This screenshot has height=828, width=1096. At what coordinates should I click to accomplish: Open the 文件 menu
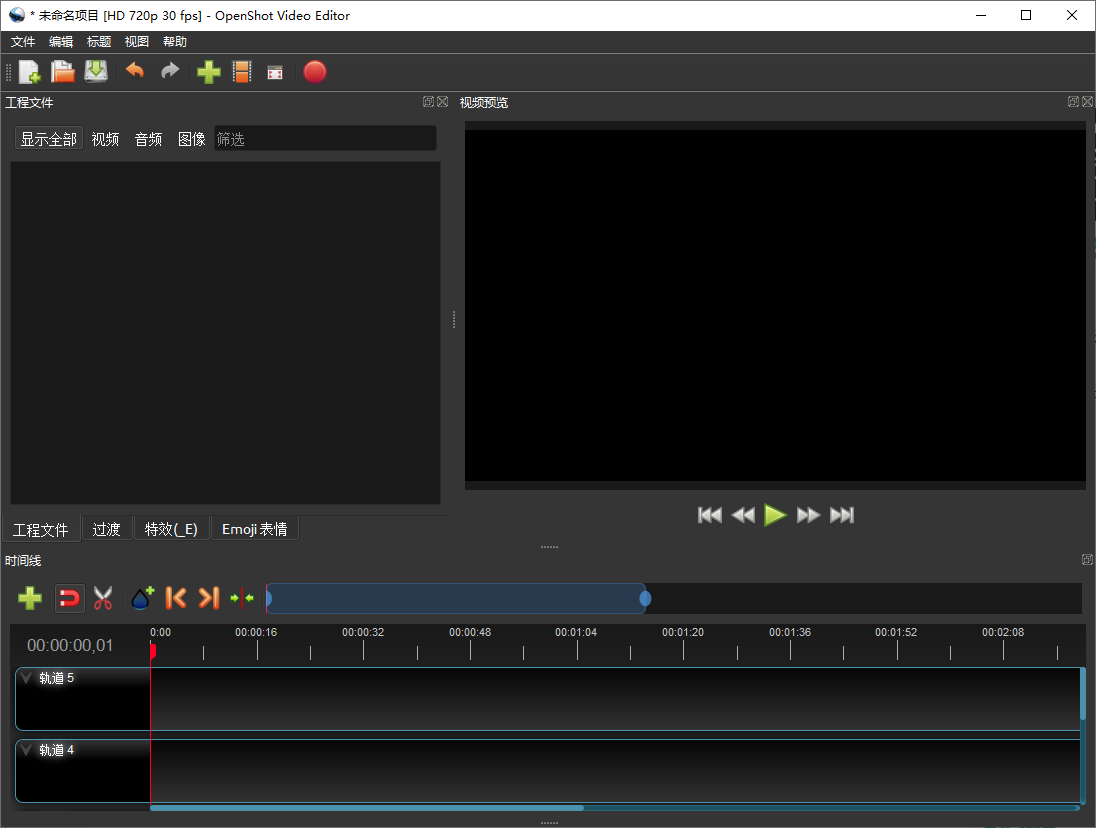23,42
